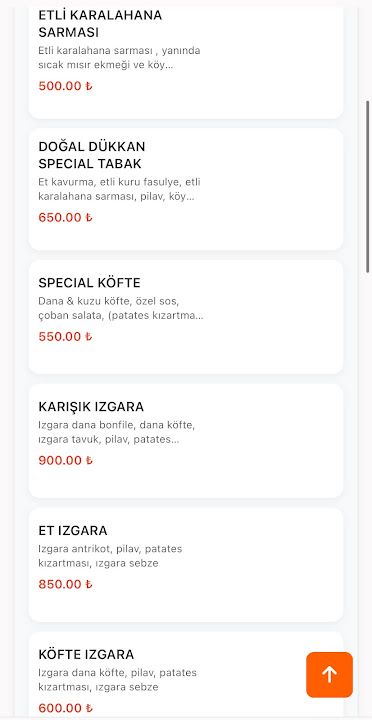Tap the orange scroll-to-top arrow button
Screen dimensions: 372x720
pyautogui.click(x=329, y=675)
